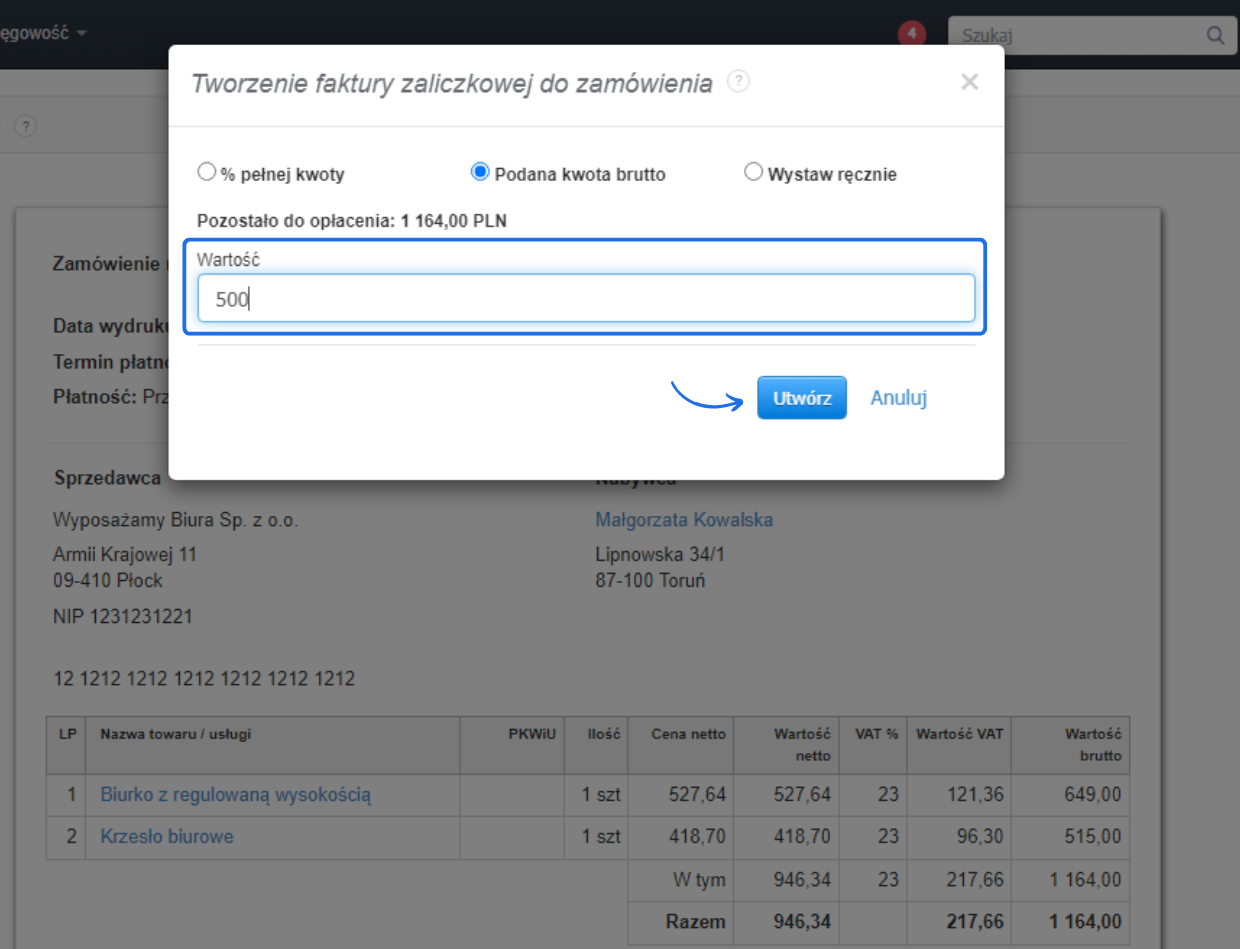Open the Małgorzata Kowalska buyer link
Viewport: 1240px width, 949px height.
pos(683,520)
